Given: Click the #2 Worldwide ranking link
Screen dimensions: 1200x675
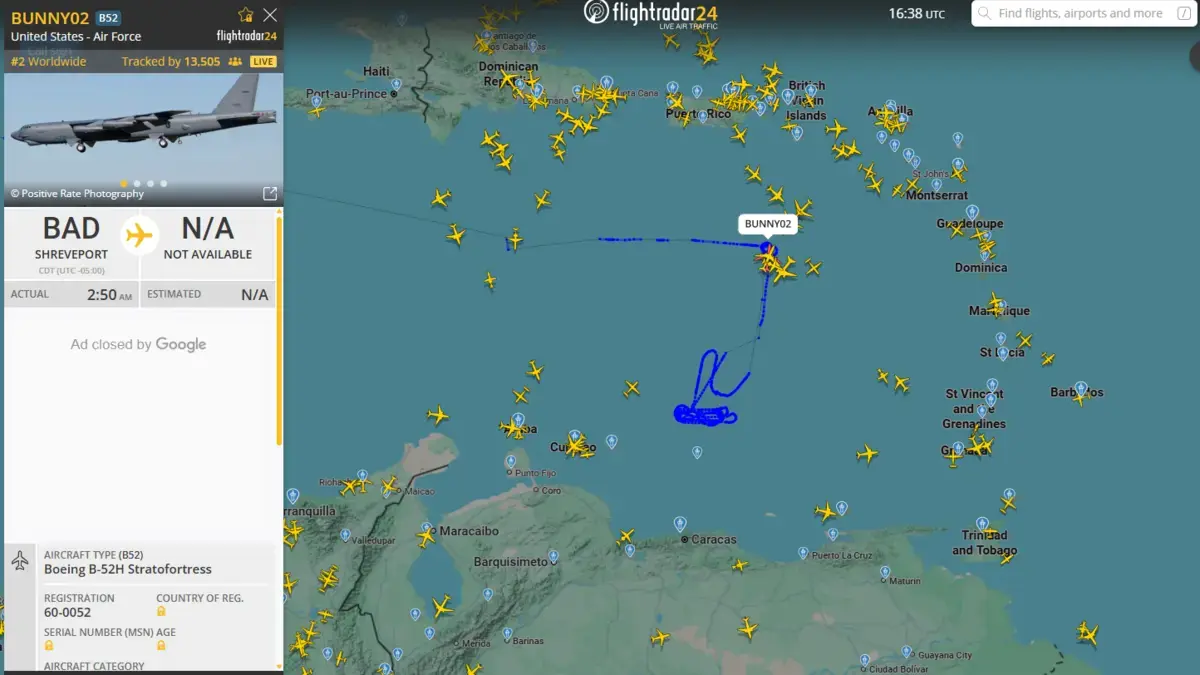Looking at the screenshot, I should pos(48,62).
